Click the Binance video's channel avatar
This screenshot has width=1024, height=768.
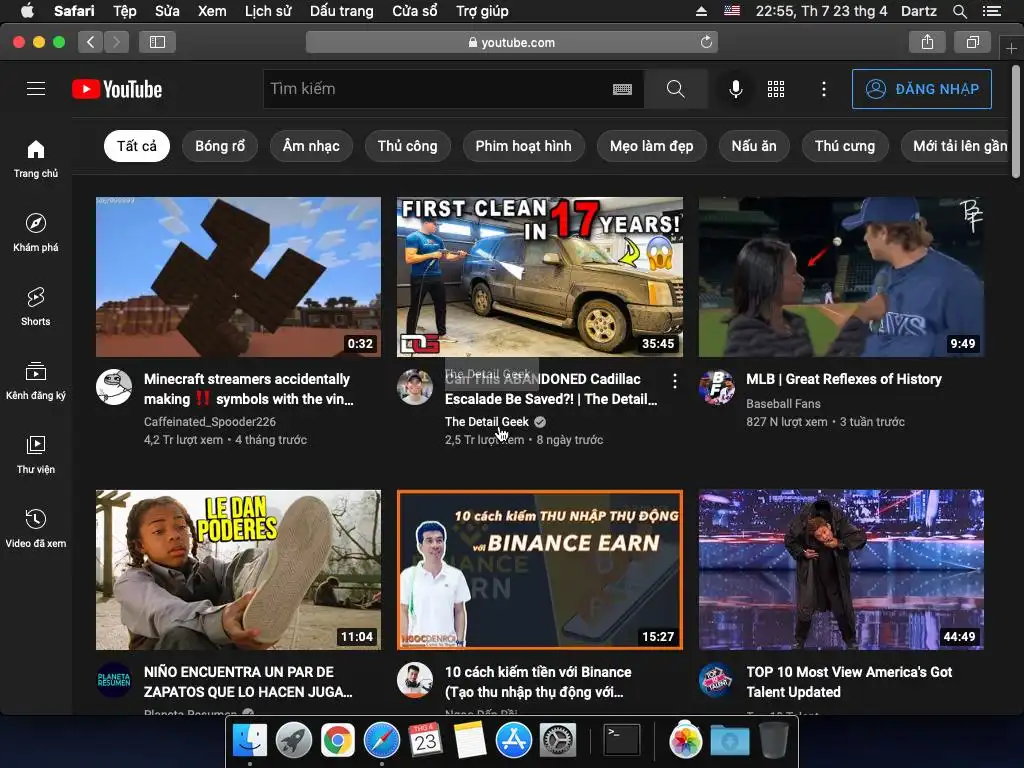click(x=415, y=680)
